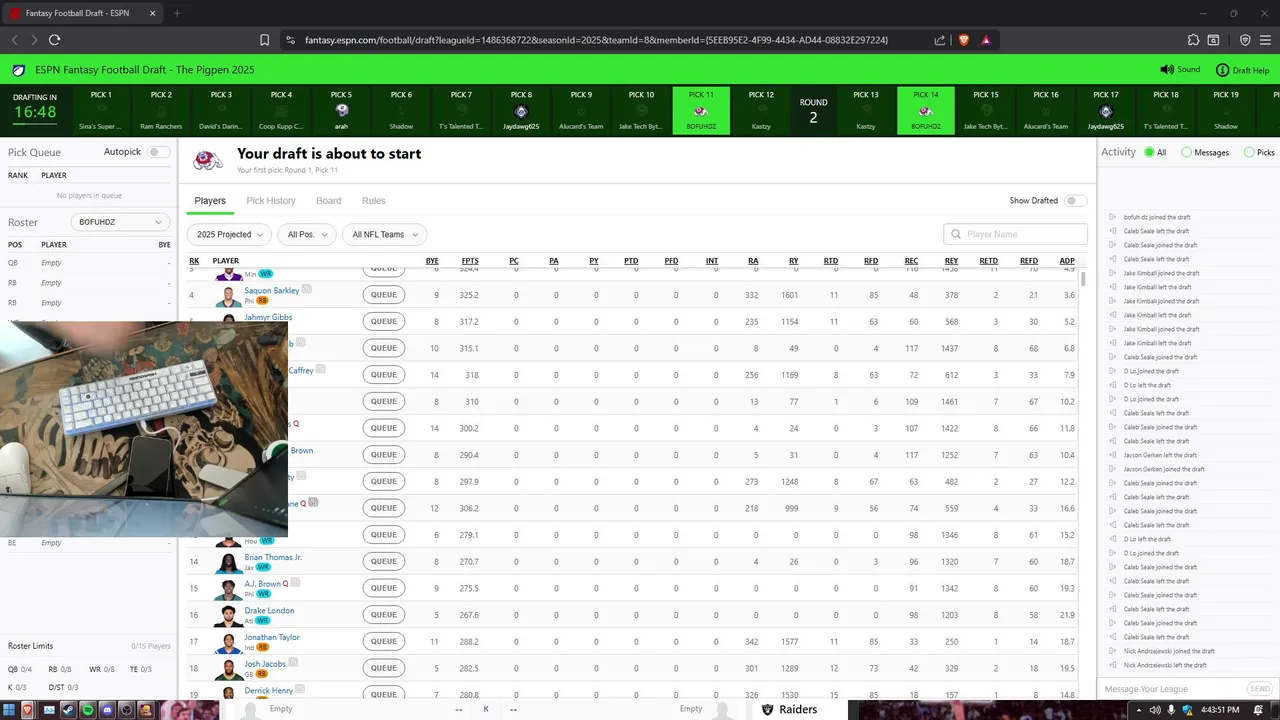Open A.J. Brown's news note icon
This screenshot has height=720, width=1280.
pyautogui.click(x=296, y=582)
